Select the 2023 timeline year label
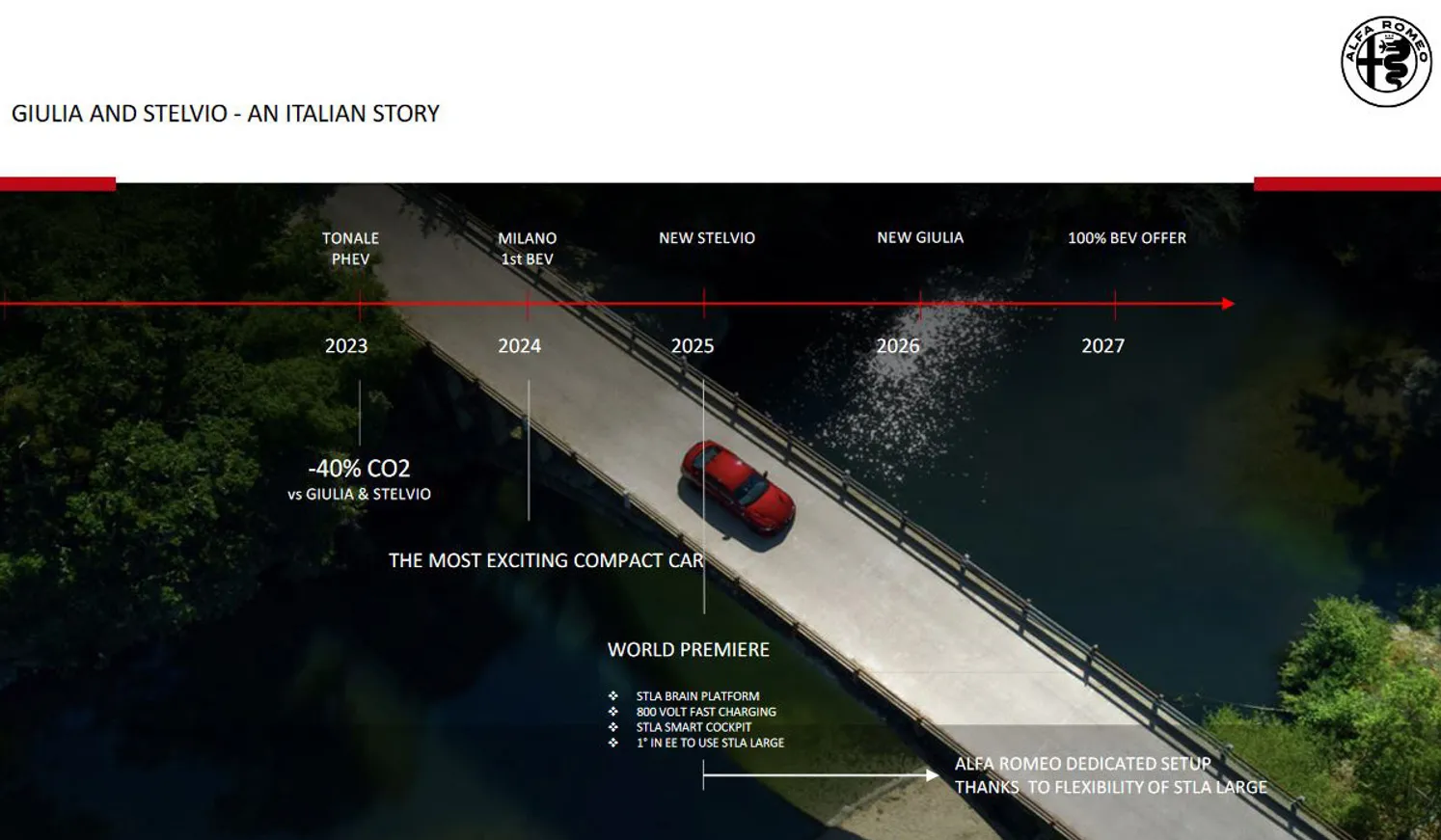The height and width of the screenshot is (840, 1441). tap(346, 346)
